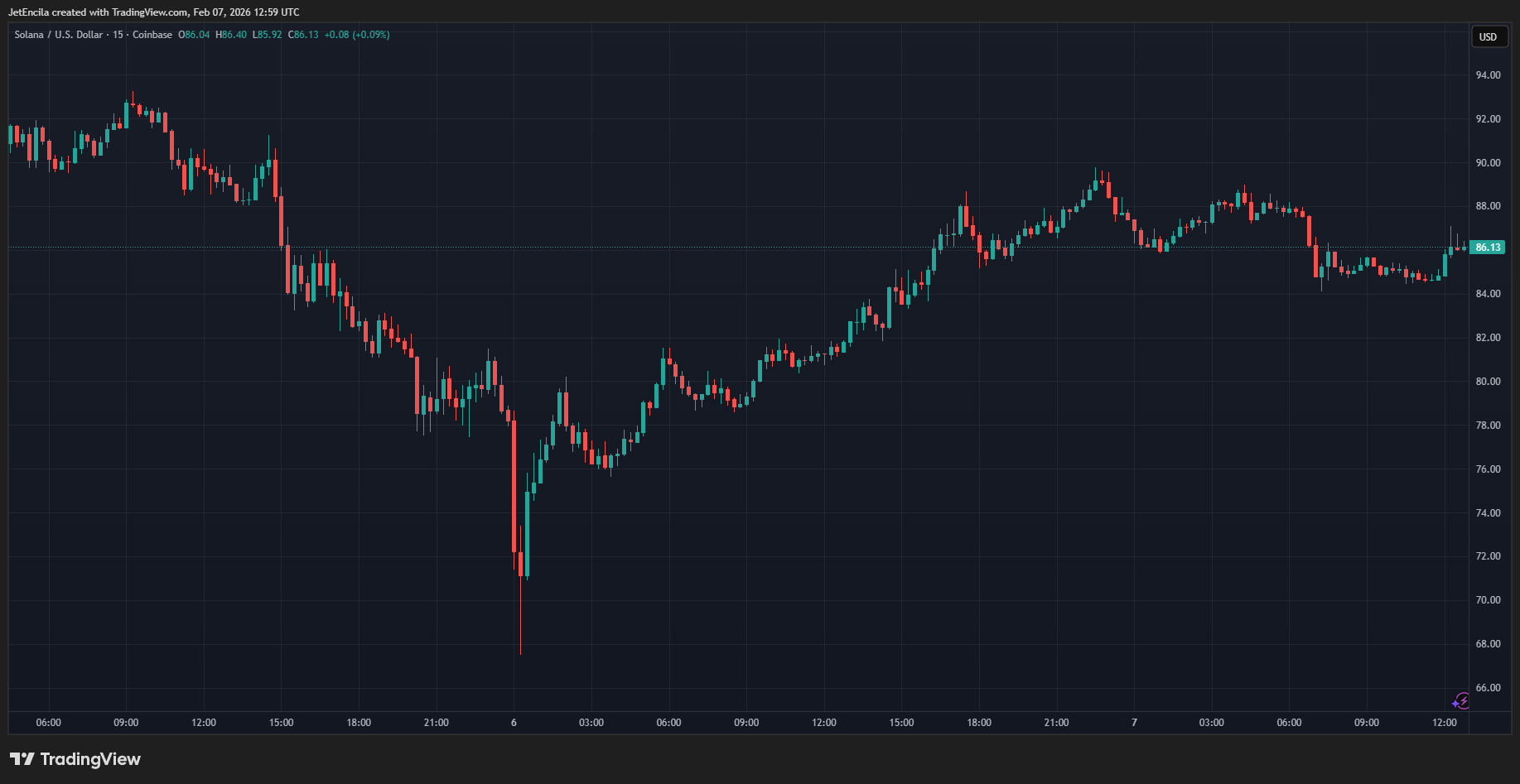Click the TradingView logo at bottom left

coord(75,759)
